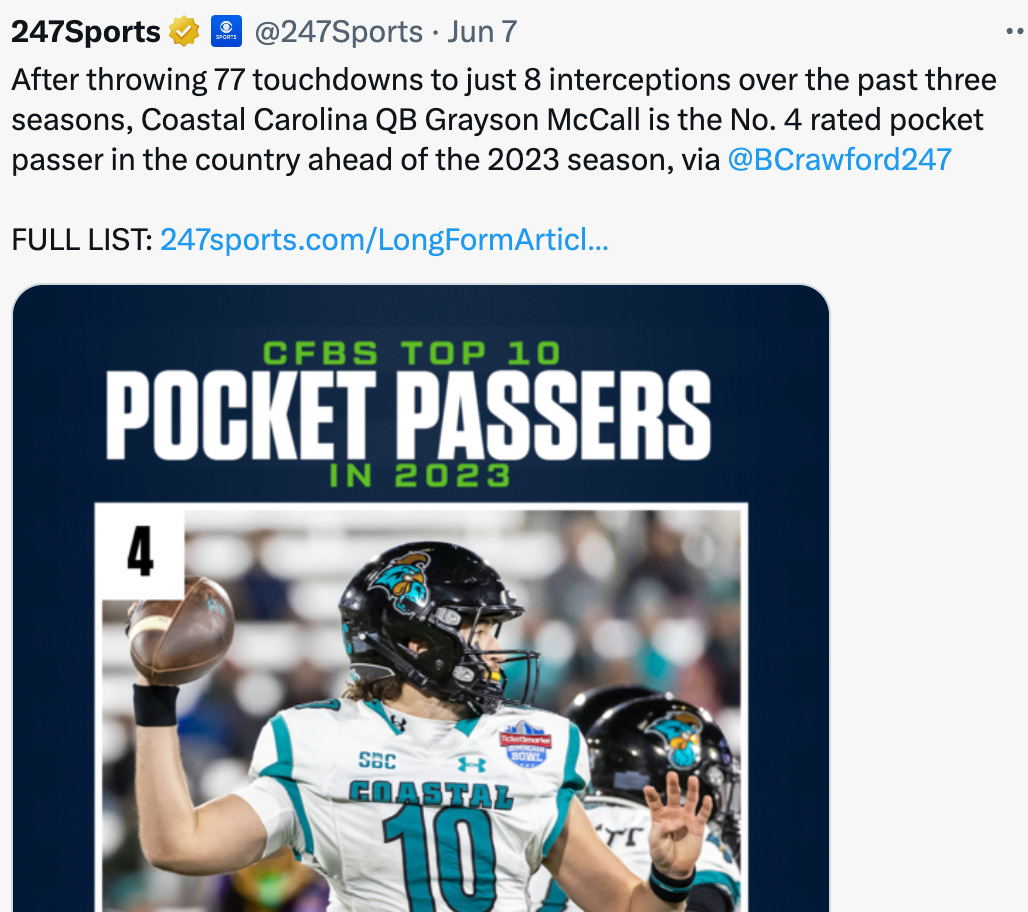Click the verified badge next to 247Sports

click(183, 30)
